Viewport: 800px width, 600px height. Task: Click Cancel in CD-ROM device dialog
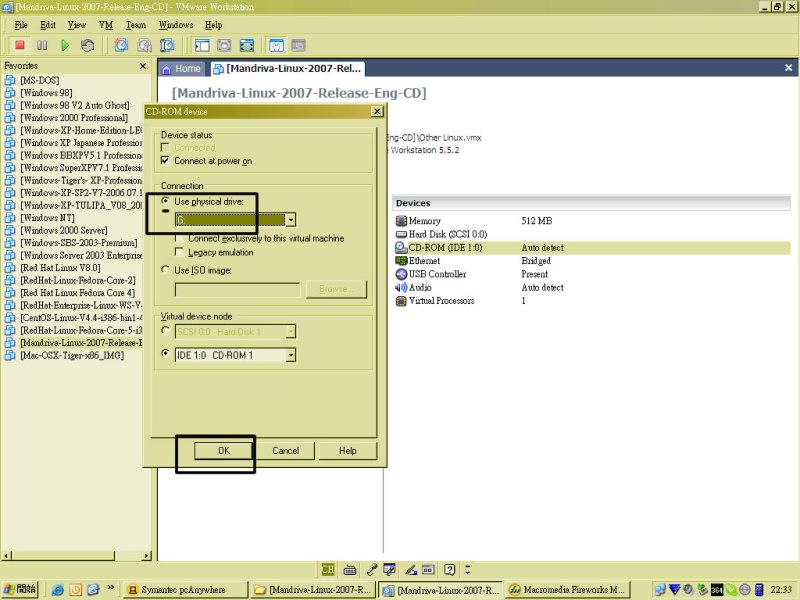(x=286, y=451)
